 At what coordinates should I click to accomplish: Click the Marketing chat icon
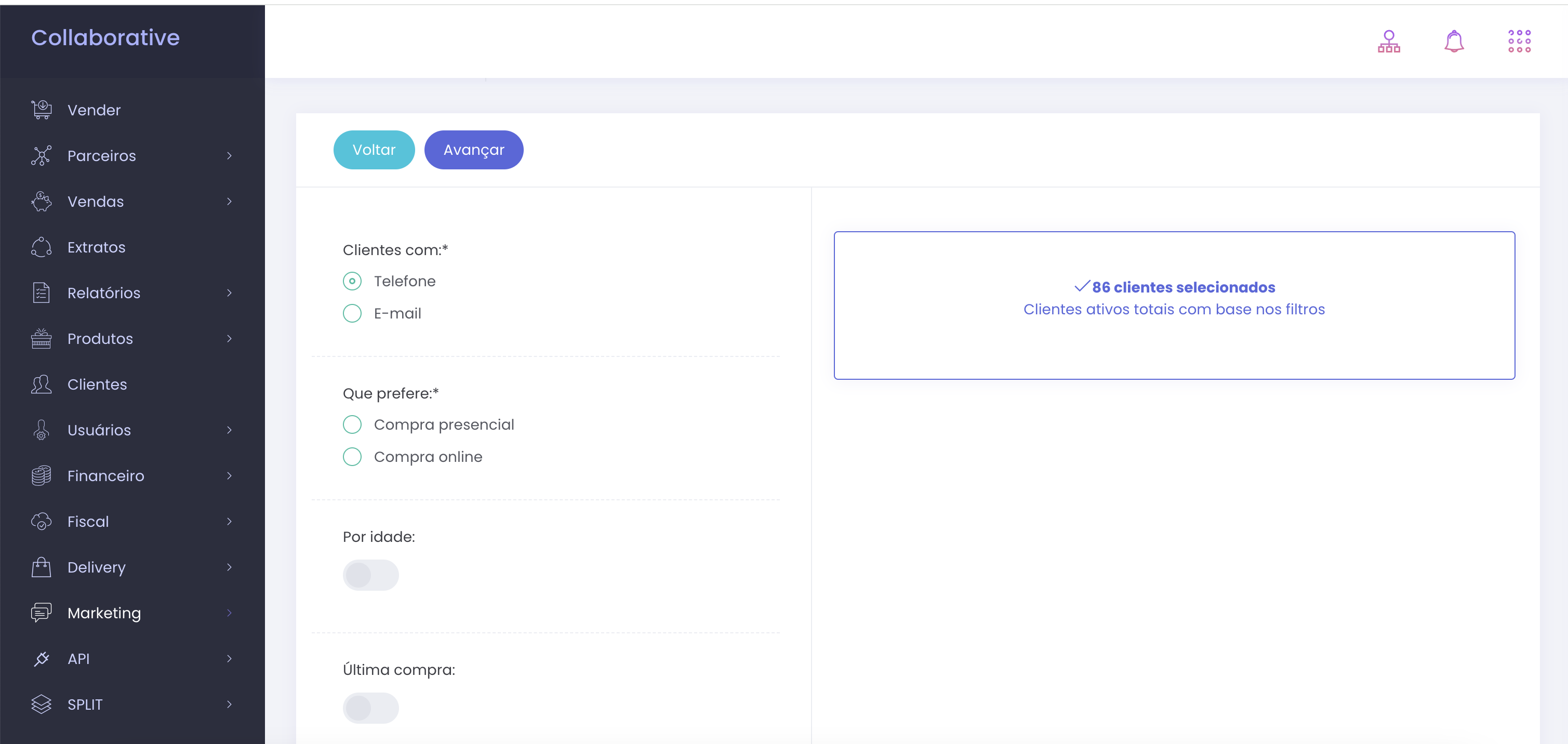42,613
